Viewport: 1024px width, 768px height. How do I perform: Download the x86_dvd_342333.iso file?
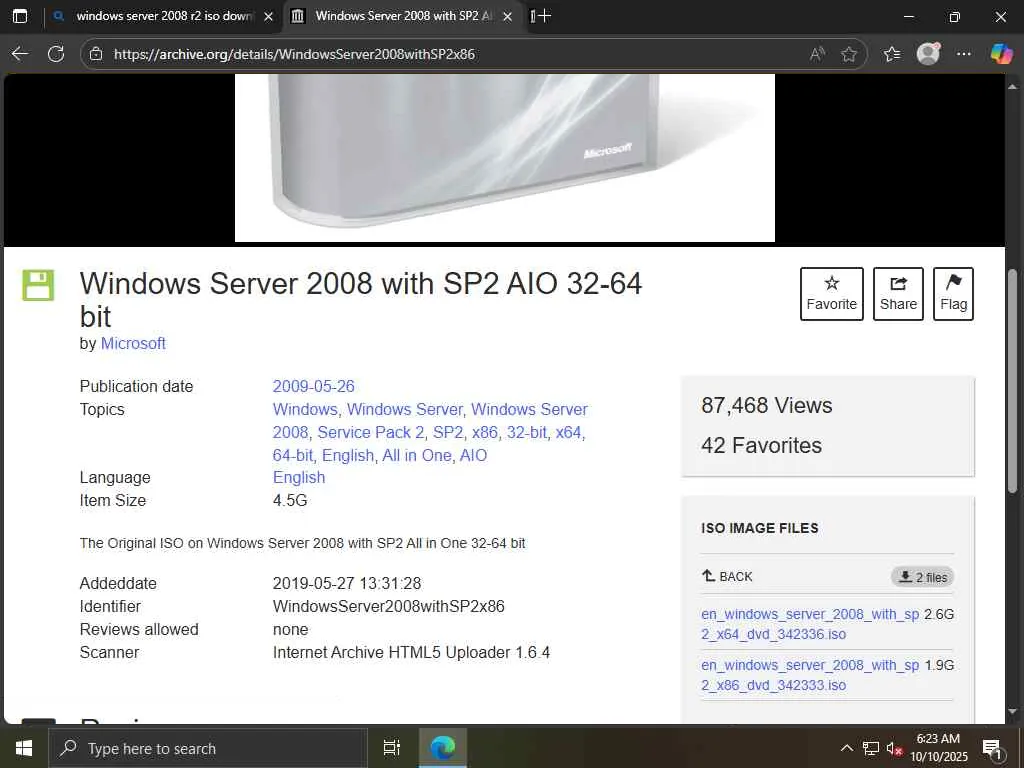pos(810,675)
